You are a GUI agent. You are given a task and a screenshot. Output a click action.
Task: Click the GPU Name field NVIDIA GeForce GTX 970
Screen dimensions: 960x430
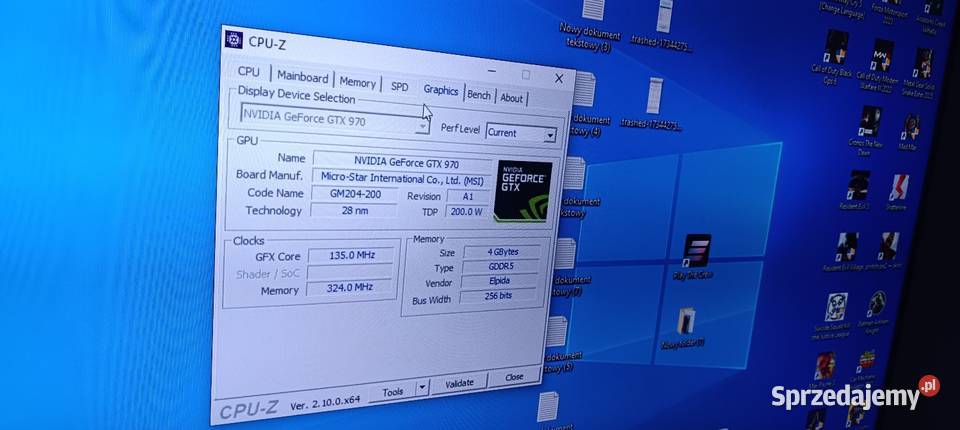pyautogui.click(x=402, y=163)
